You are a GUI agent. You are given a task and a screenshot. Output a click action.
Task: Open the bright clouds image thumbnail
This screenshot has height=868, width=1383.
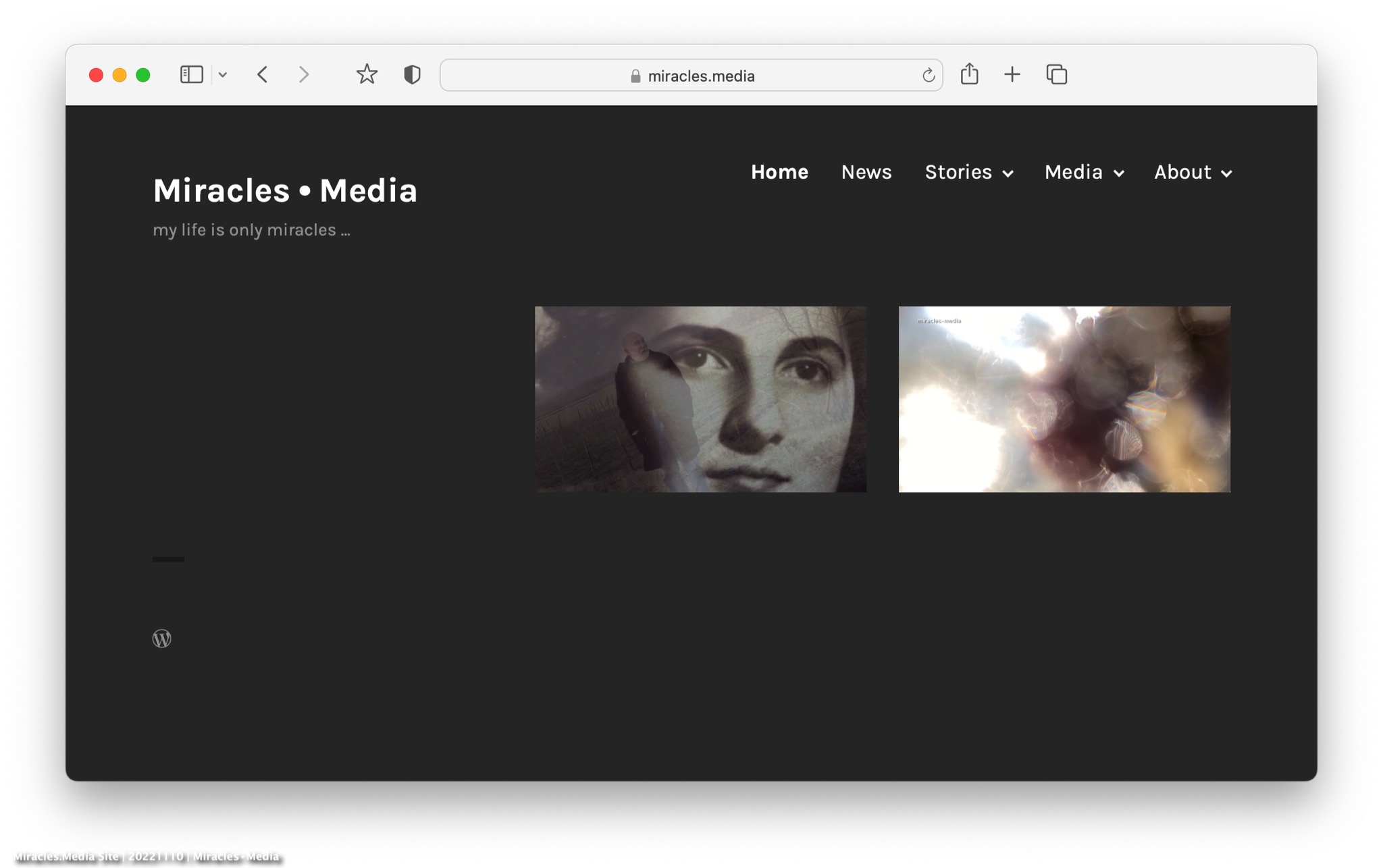tap(1064, 399)
